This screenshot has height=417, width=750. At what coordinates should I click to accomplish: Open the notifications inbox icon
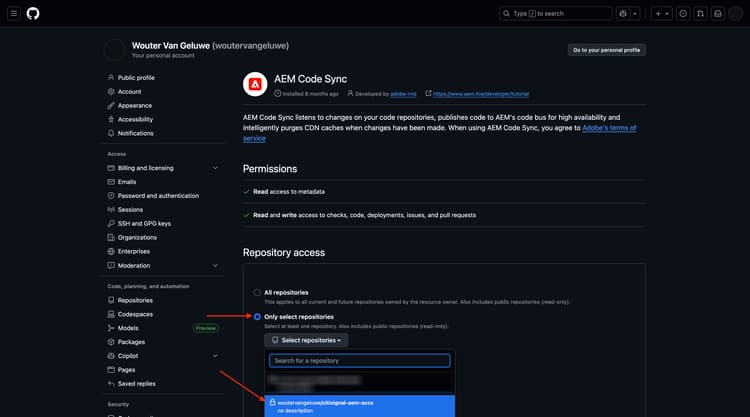click(x=718, y=13)
